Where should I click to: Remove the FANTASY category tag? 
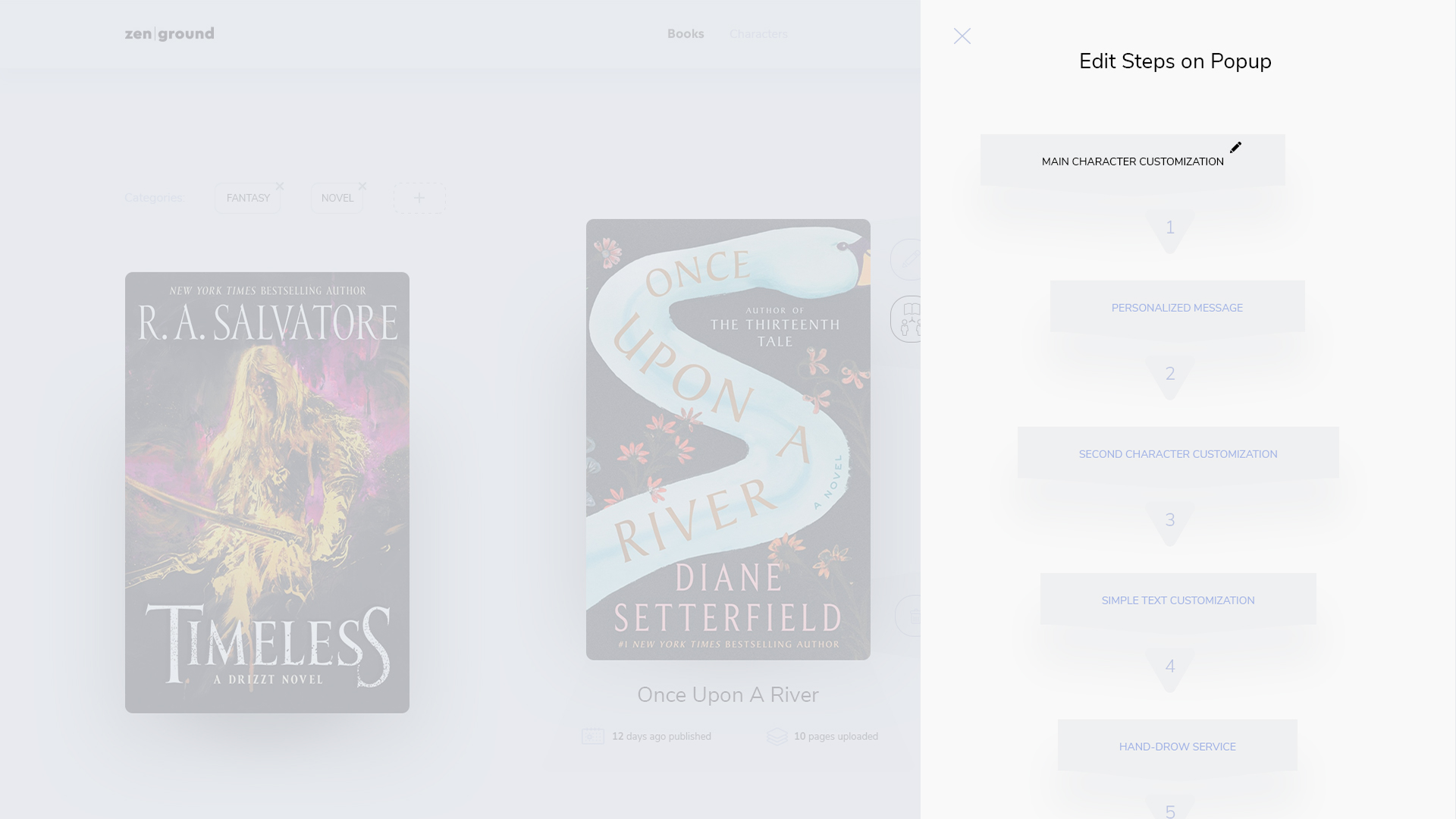click(280, 186)
